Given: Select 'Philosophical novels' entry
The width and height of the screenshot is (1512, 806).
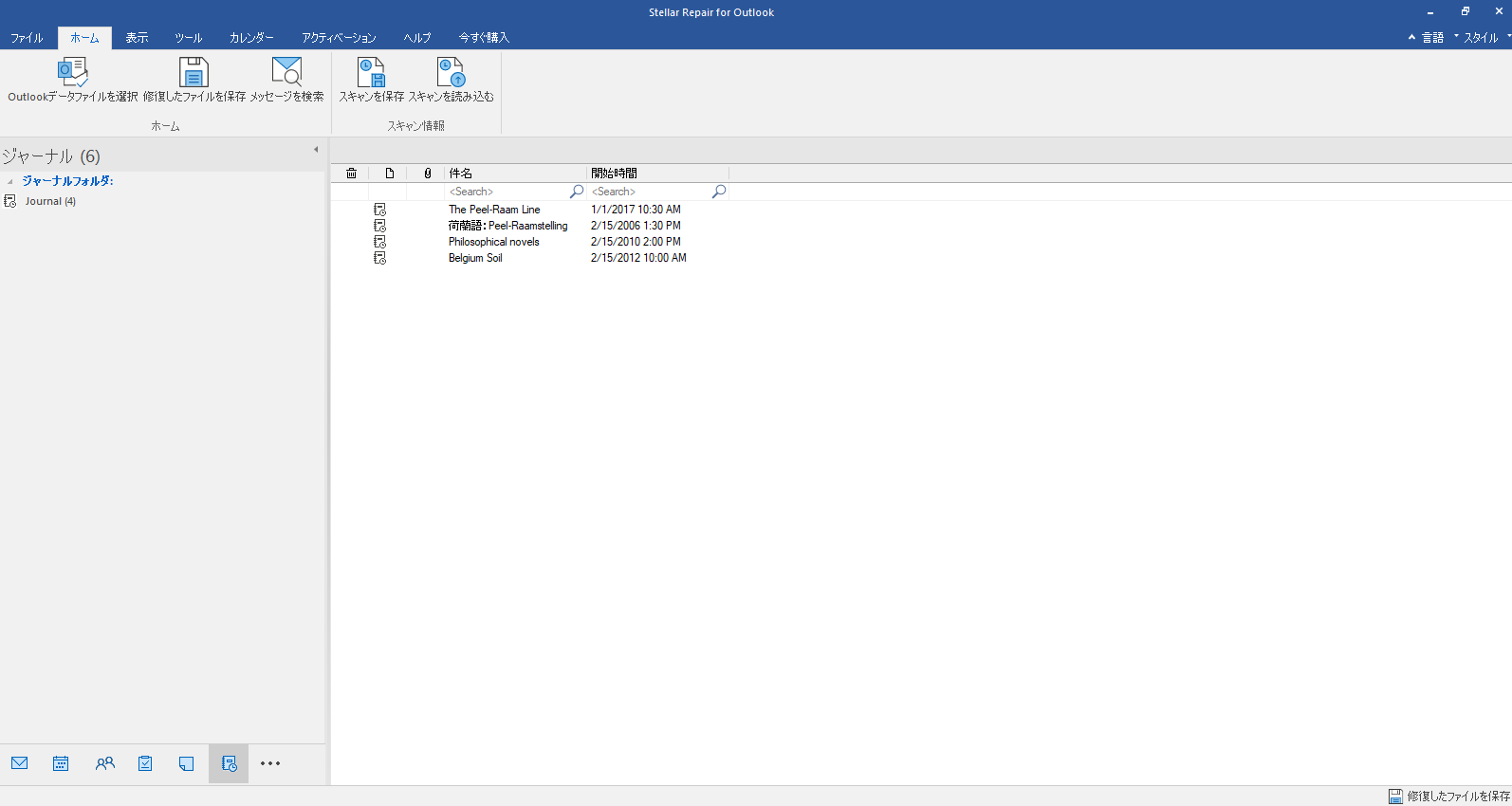Looking at the screenshot, I should pyautogui.click(x=493, y=242).
